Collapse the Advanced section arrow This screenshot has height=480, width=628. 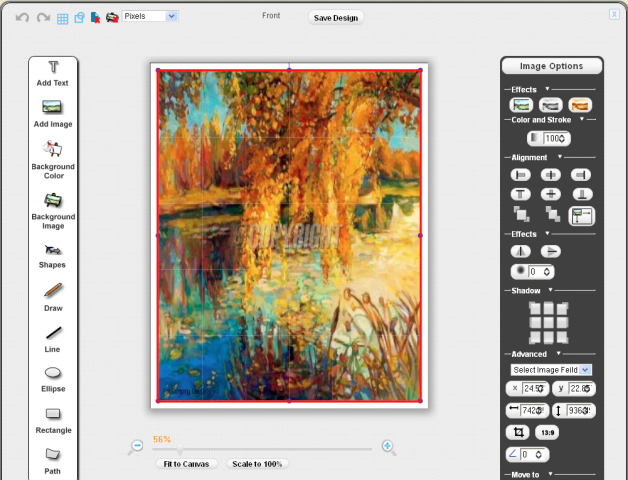[558, 353]
